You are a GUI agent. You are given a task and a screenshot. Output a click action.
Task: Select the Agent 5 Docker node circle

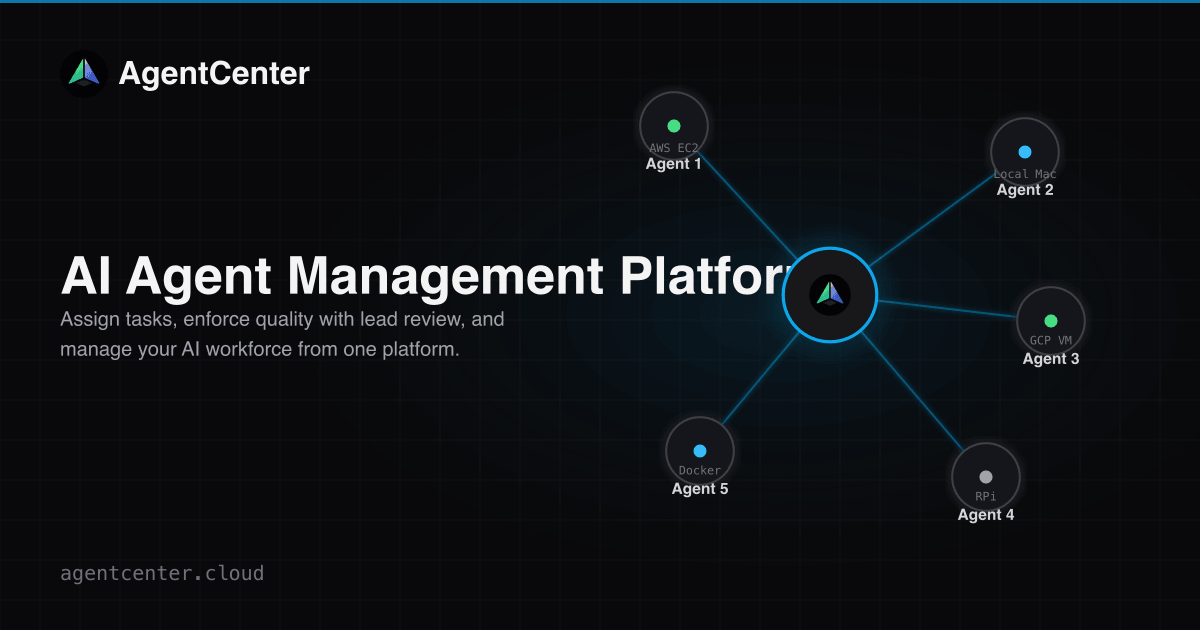coord(700,451)
